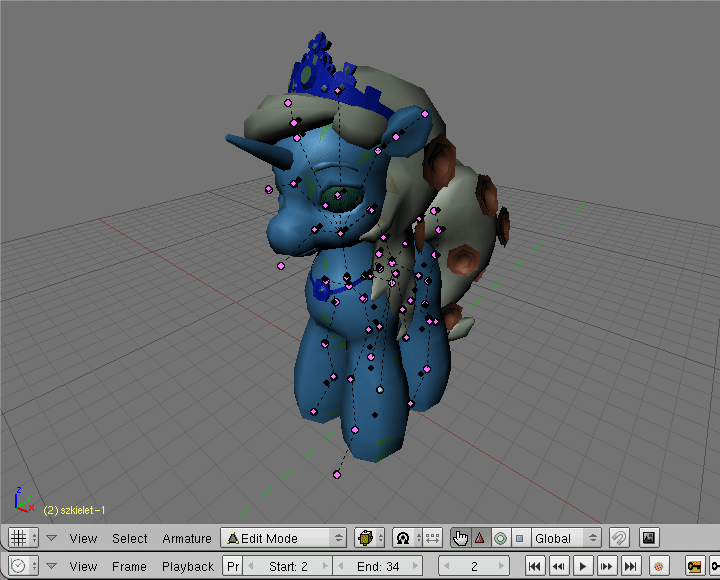Expand the Edit Mode dropdown
Image resolution: width=720 pixels, height=580 pixels.
(283, 538)
